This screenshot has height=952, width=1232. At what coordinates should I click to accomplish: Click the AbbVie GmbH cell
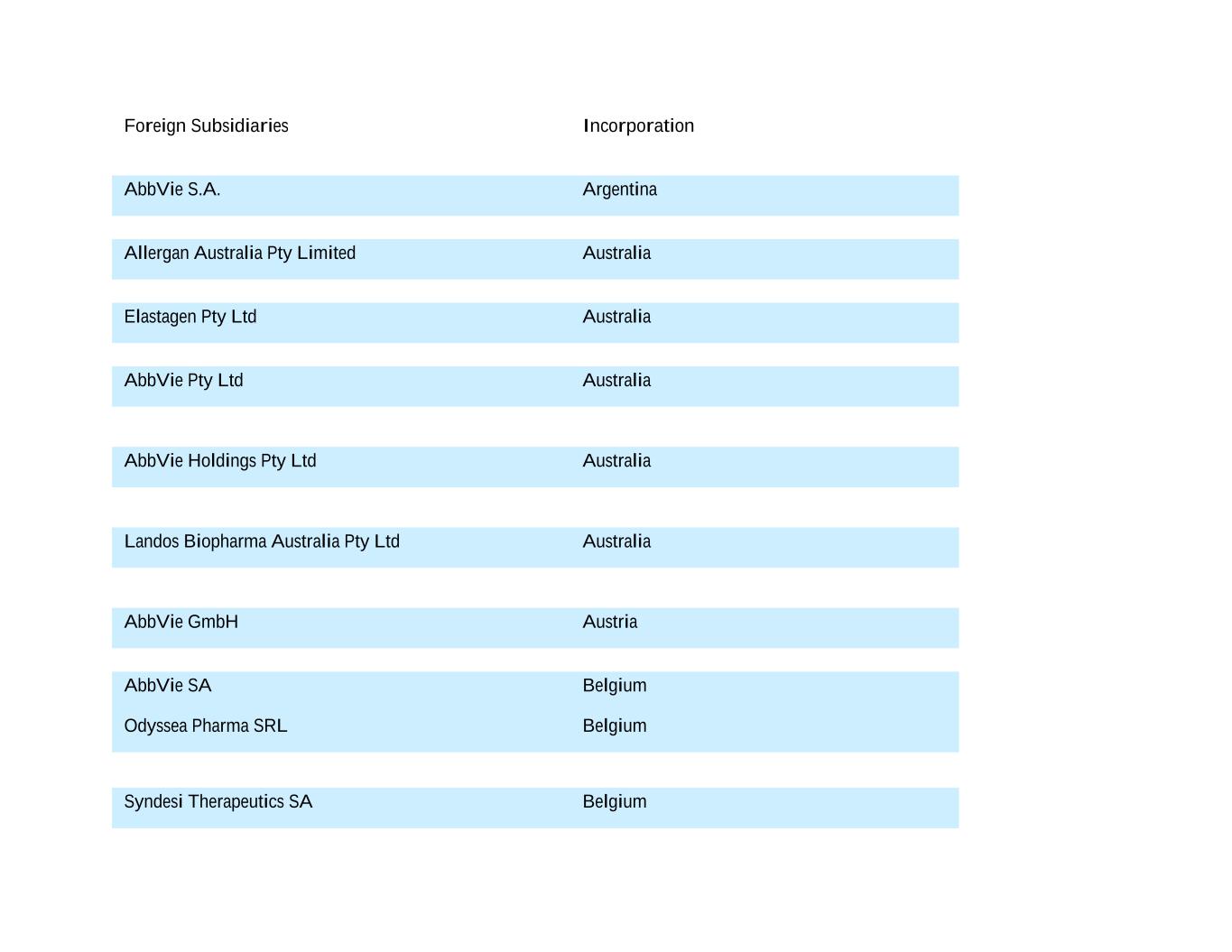pos(181,622)
